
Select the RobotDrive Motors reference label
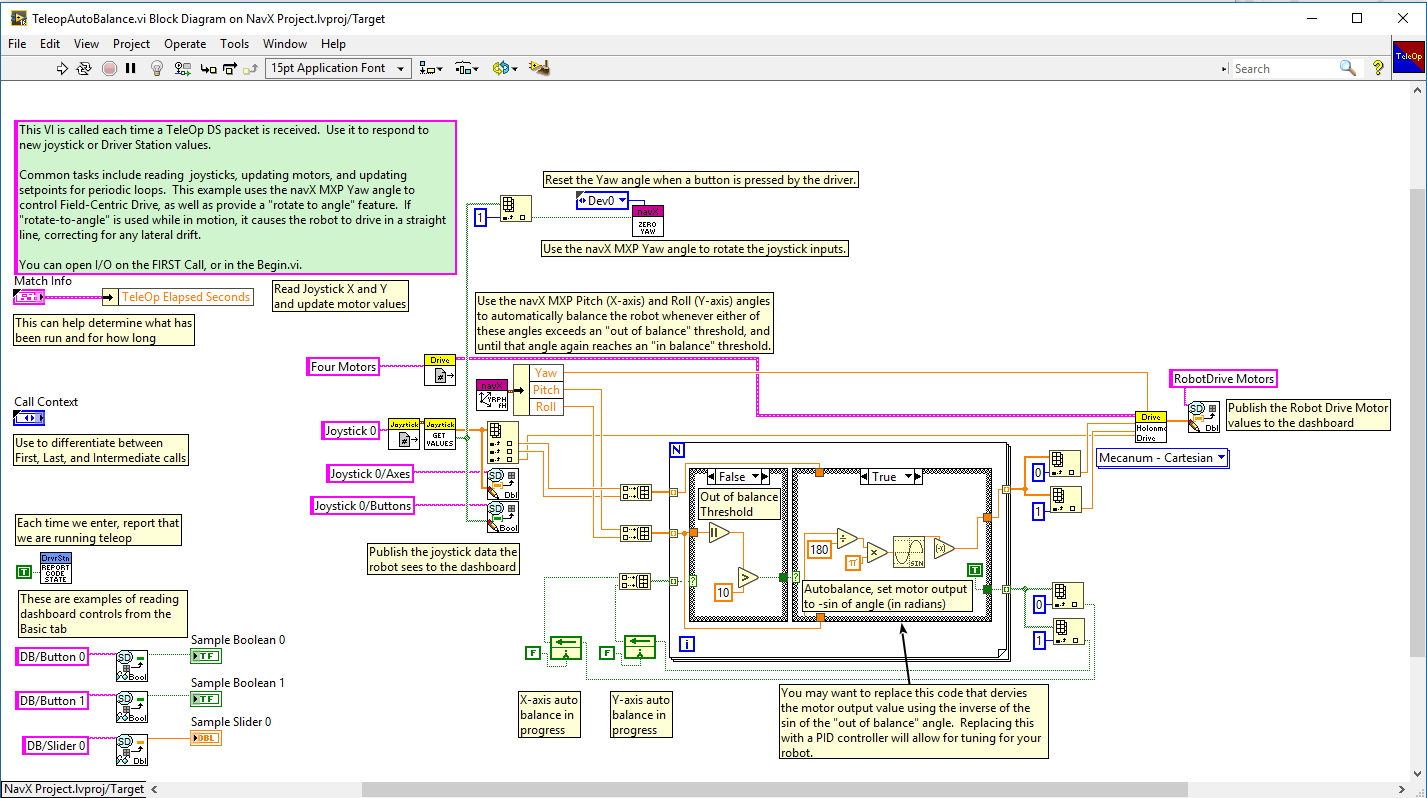[x=1224, y=379]
